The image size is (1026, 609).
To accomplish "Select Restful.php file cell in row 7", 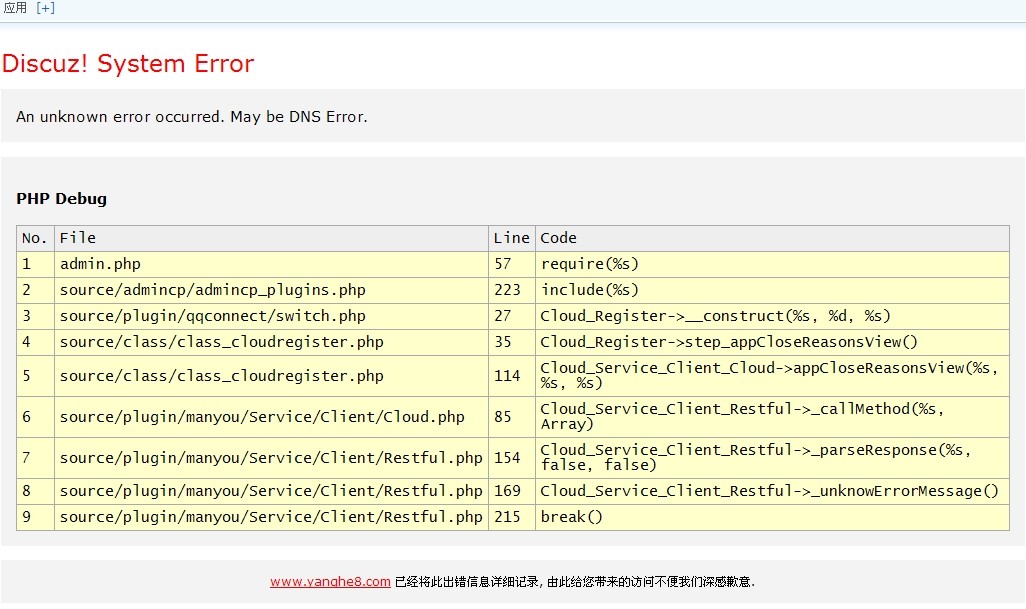I will 271,458.
